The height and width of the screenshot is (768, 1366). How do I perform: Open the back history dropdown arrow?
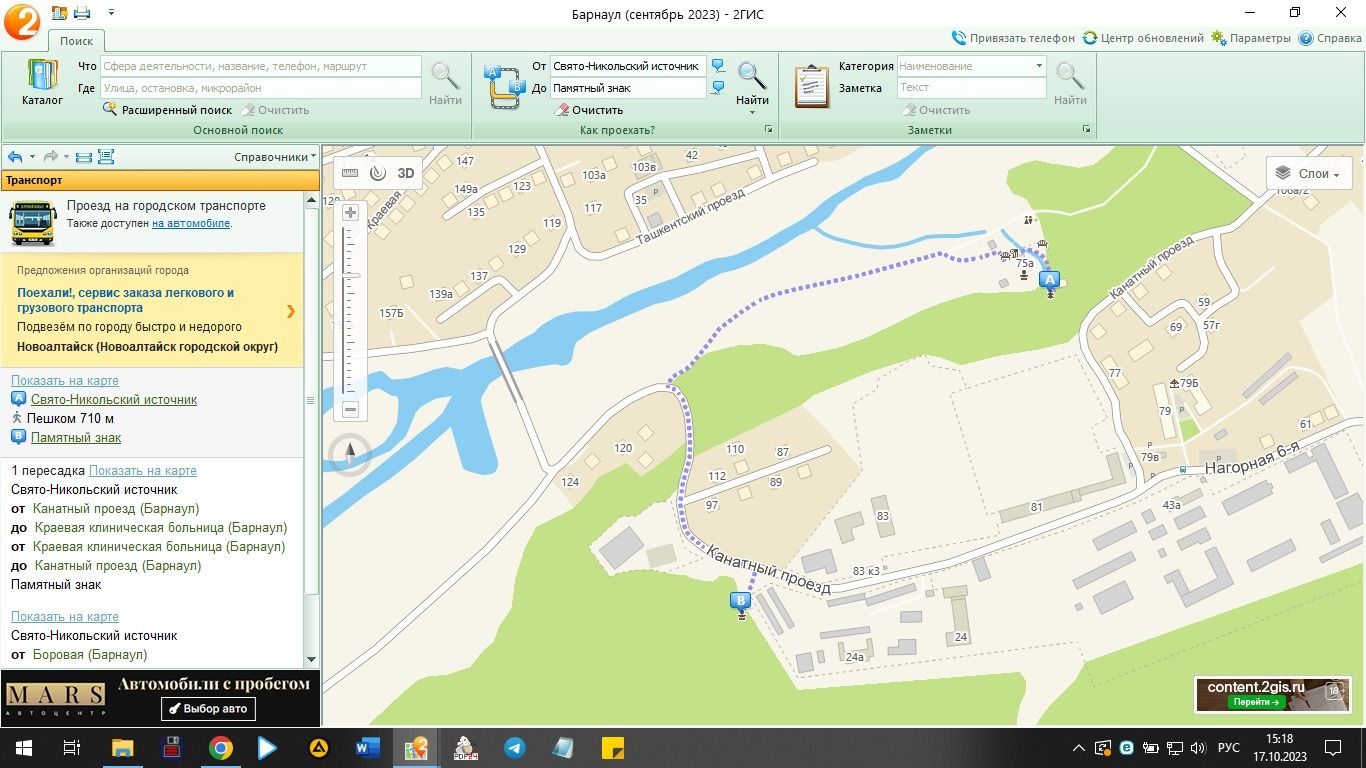click(x=32, y=157)
